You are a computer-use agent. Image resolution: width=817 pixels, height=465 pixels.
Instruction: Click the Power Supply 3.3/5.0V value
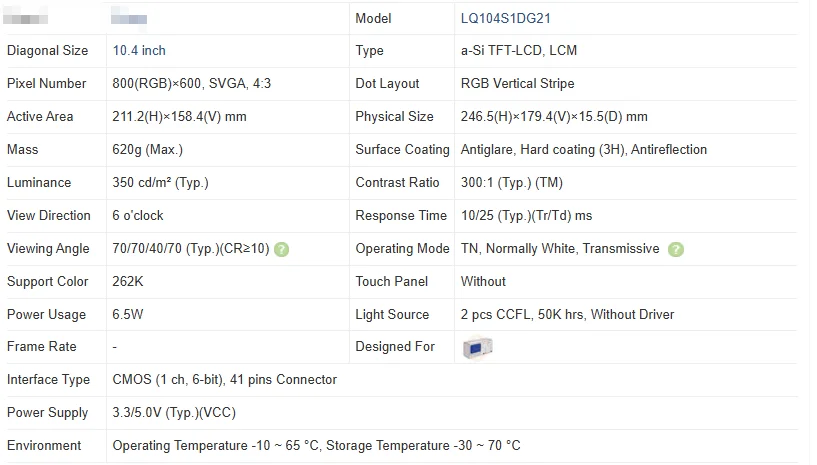[174, 413]
